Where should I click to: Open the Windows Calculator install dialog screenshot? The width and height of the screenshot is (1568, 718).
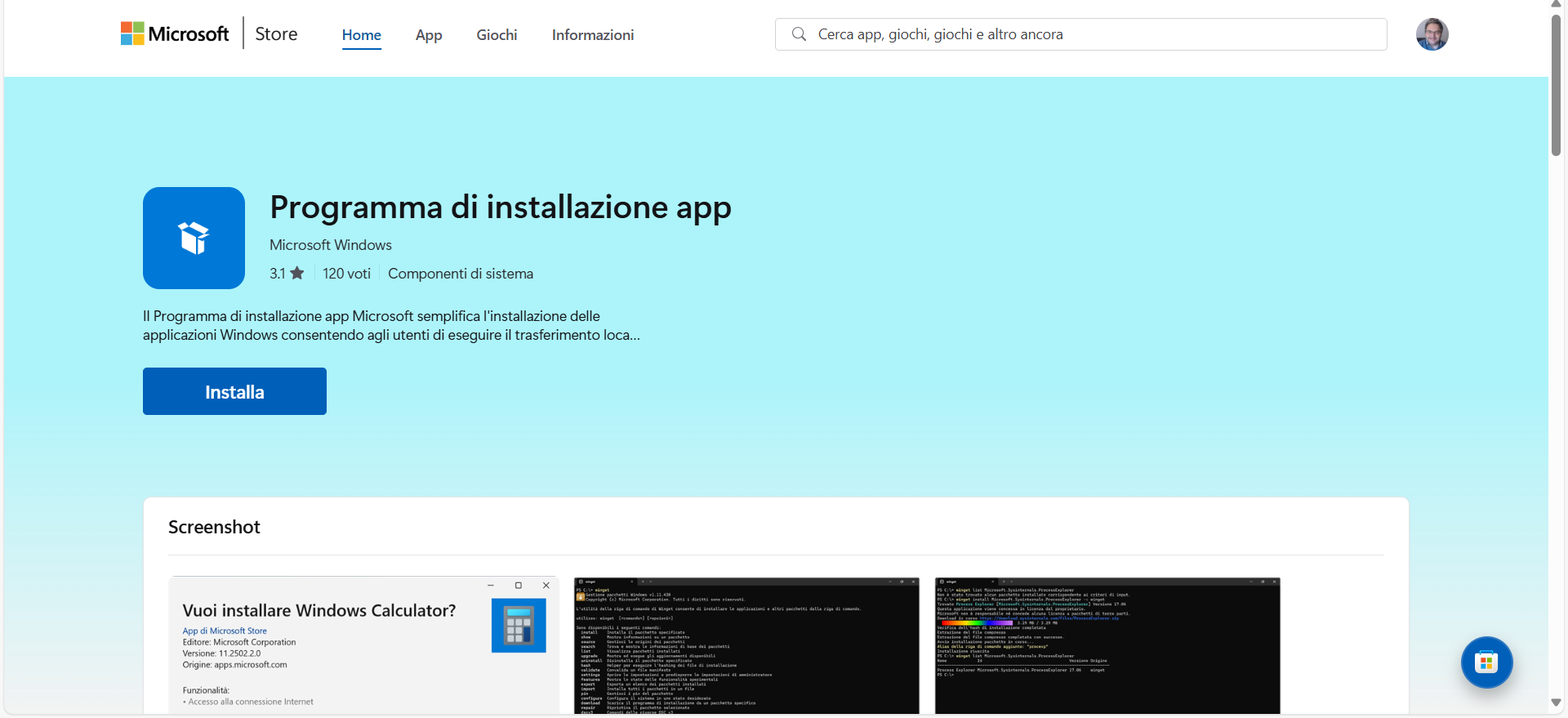[x=363, y=645]
